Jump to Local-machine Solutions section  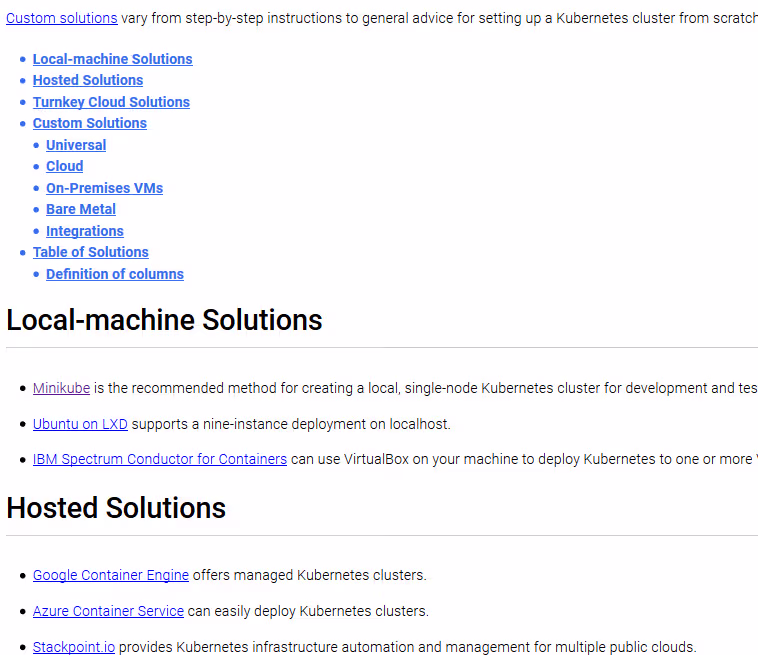[x=112, y=59]
